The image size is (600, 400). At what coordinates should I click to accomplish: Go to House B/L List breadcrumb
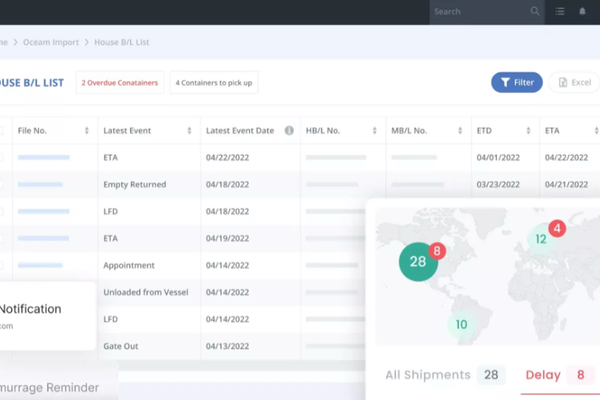click(122, 42)
